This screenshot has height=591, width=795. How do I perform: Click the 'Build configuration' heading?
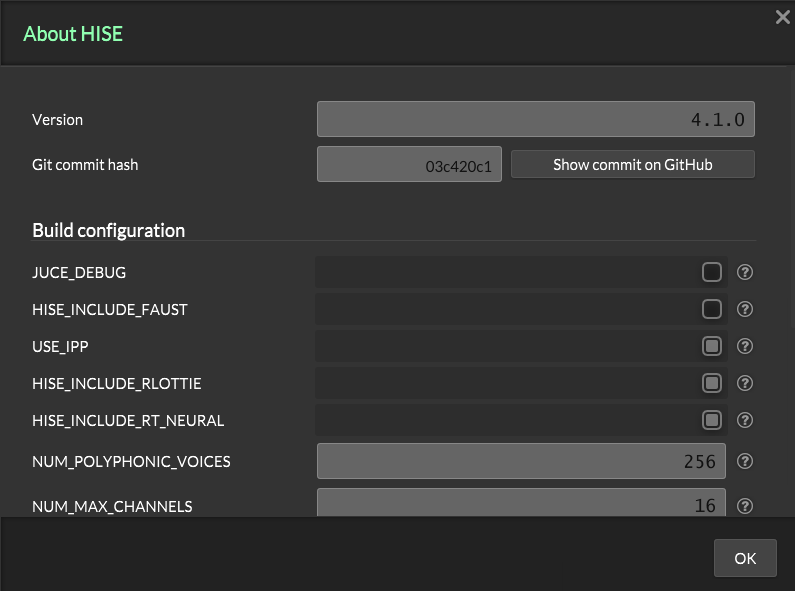[109, 231]
